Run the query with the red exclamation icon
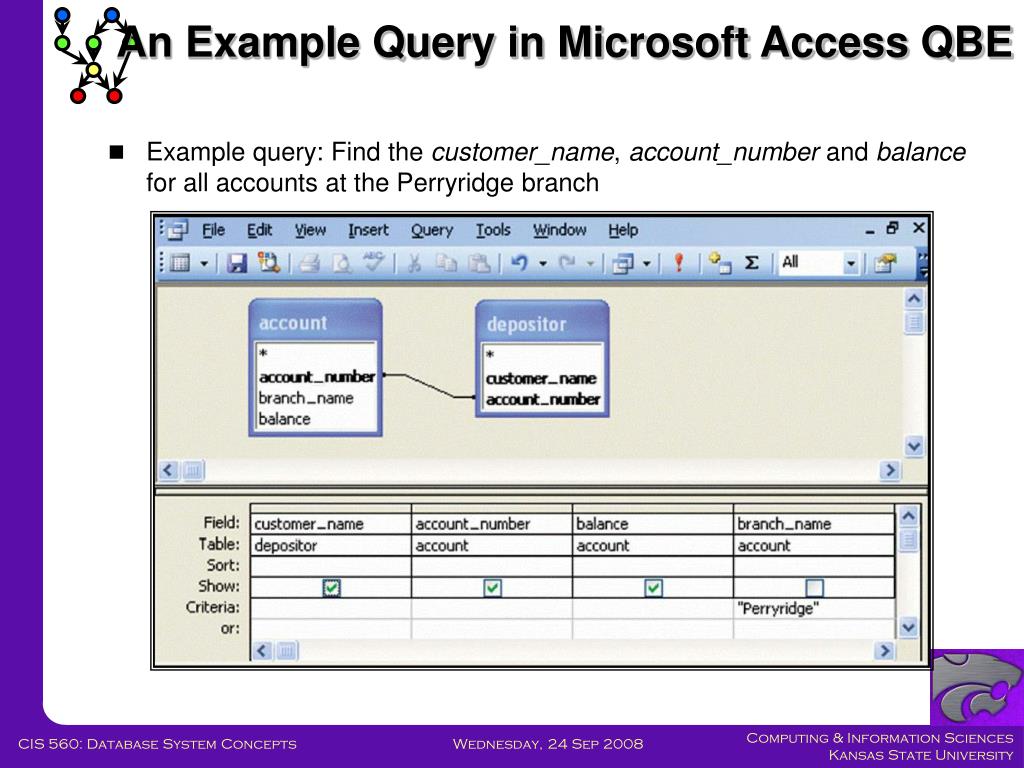 679,263
